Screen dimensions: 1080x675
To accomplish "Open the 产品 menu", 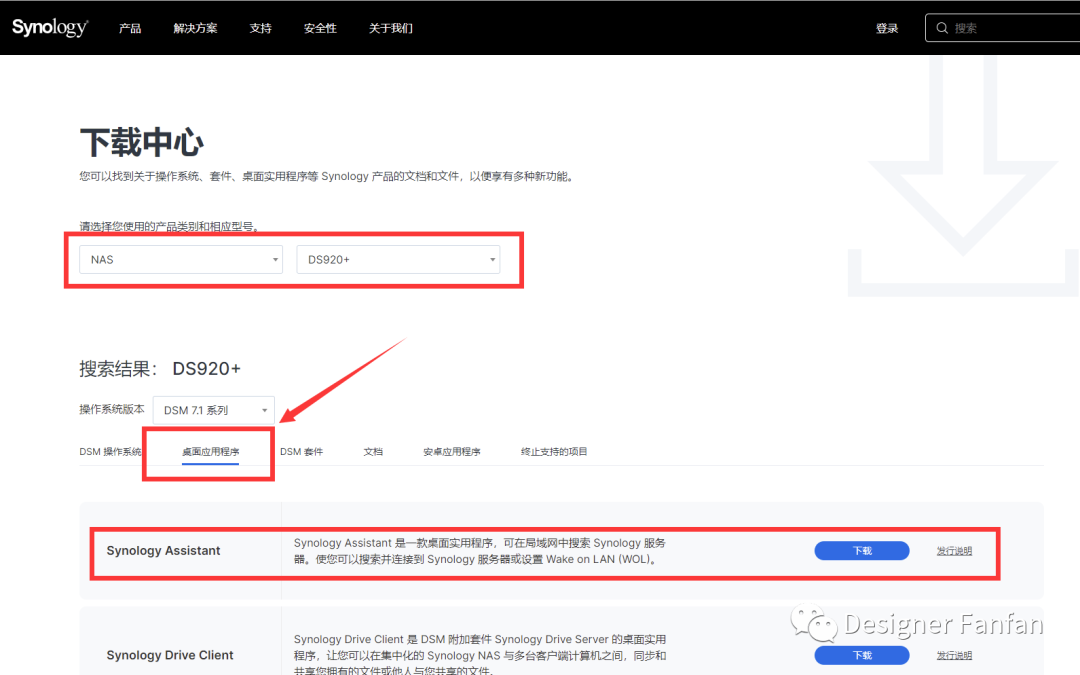I will (x=129, y=28).
